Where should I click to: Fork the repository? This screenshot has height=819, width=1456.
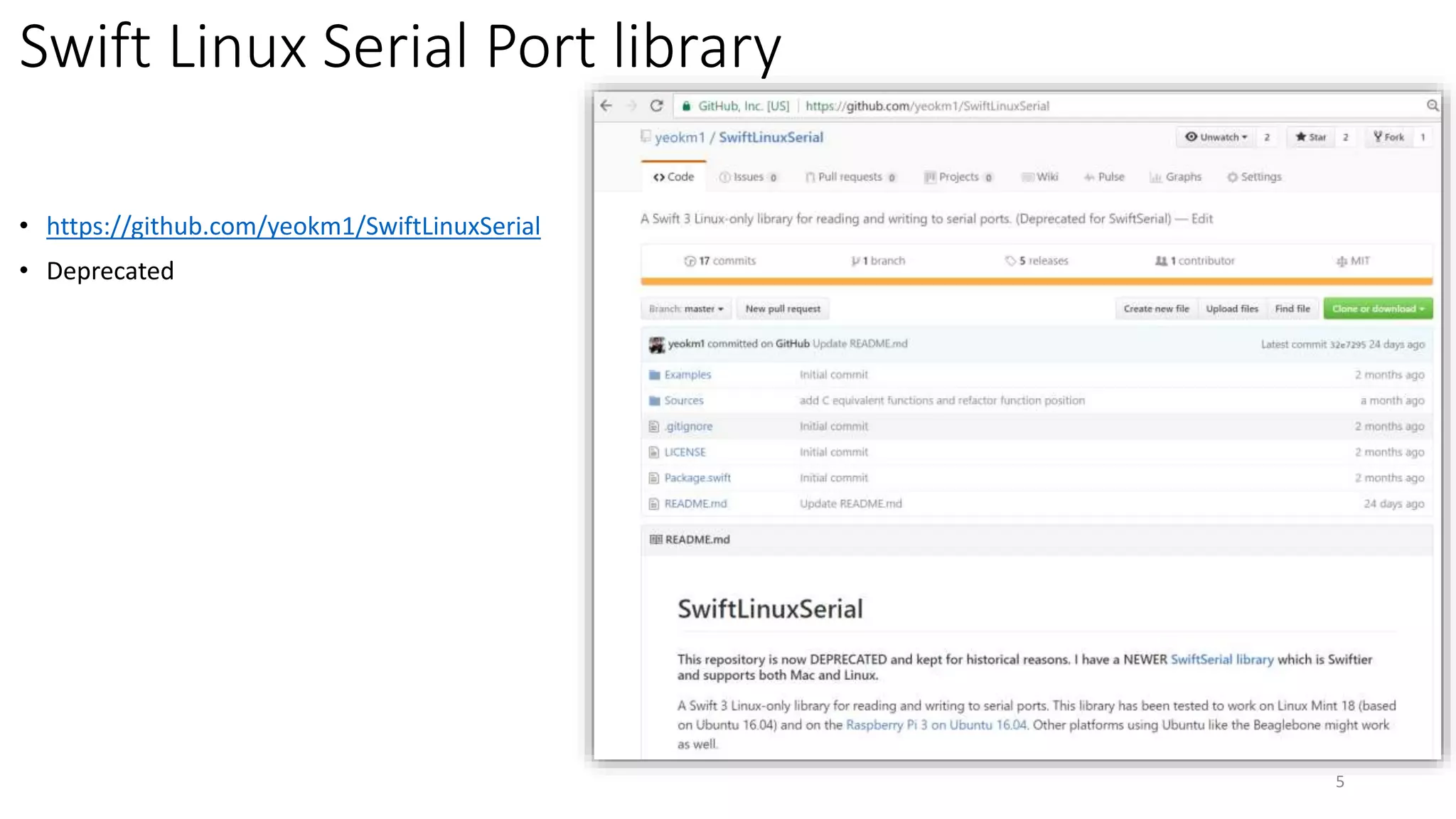(x=1388, y=137)
